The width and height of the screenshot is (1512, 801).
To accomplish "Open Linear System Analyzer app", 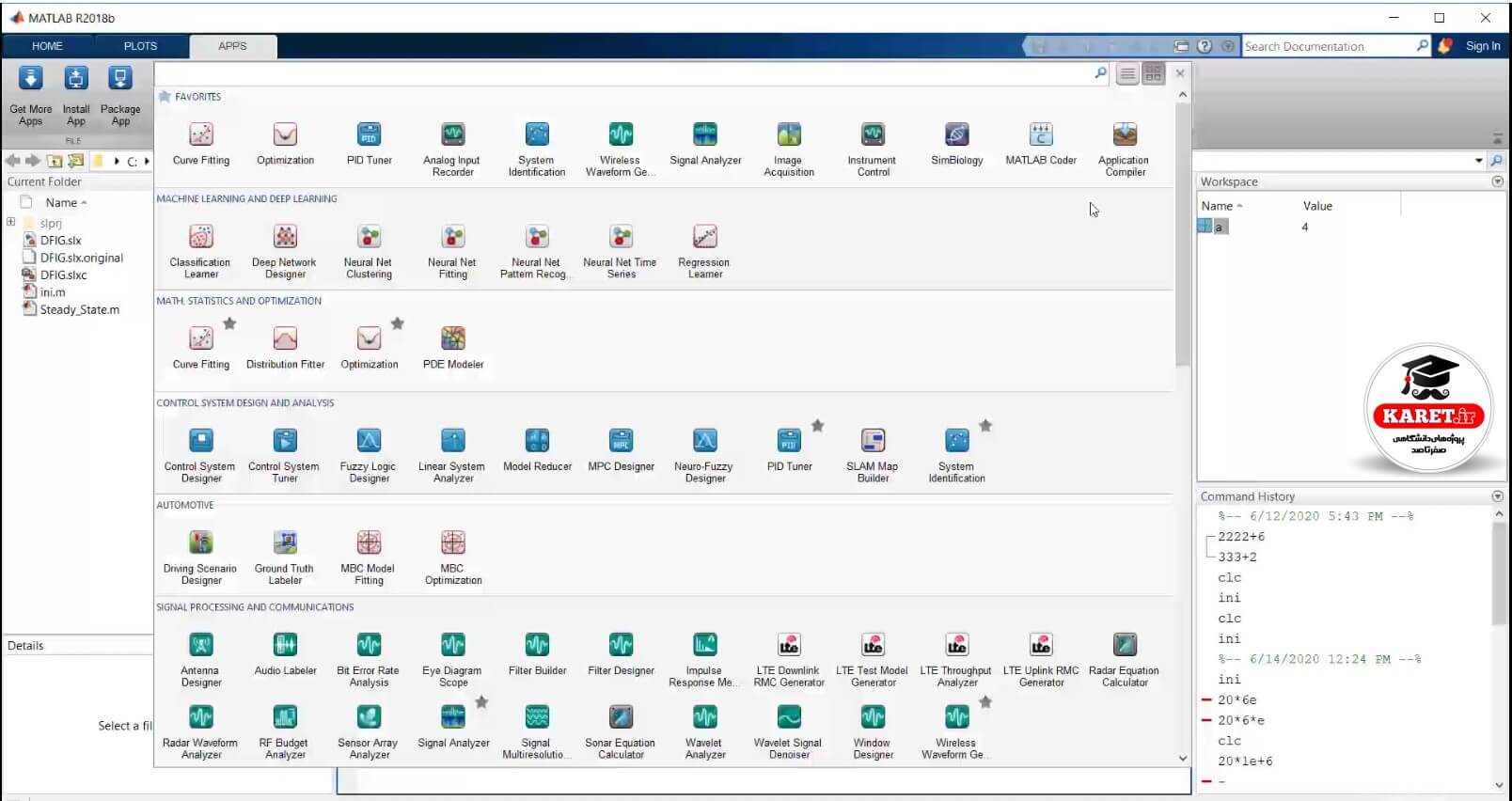I will coord(452,455).
